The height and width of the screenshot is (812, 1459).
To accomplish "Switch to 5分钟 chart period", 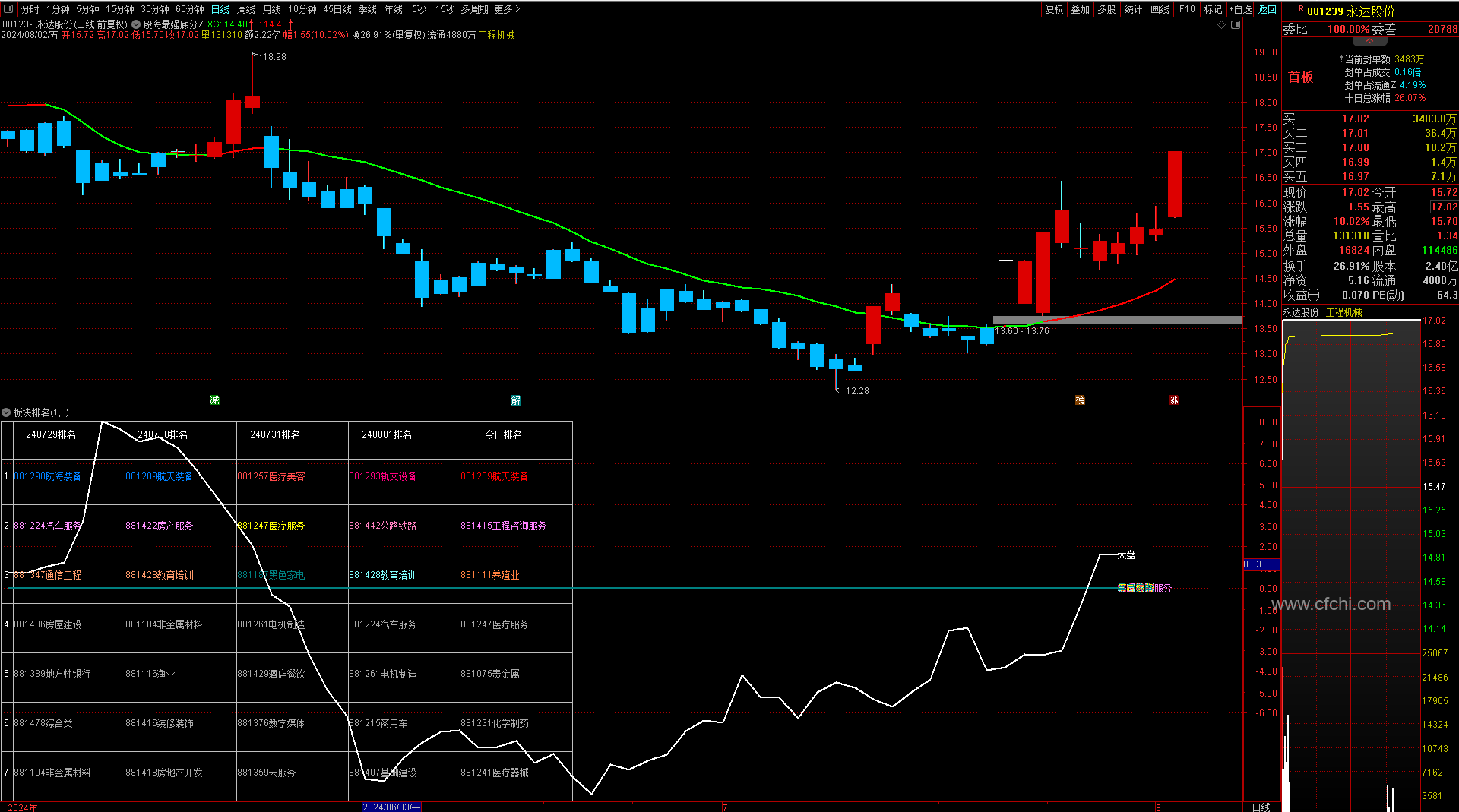I will (87, 9).
